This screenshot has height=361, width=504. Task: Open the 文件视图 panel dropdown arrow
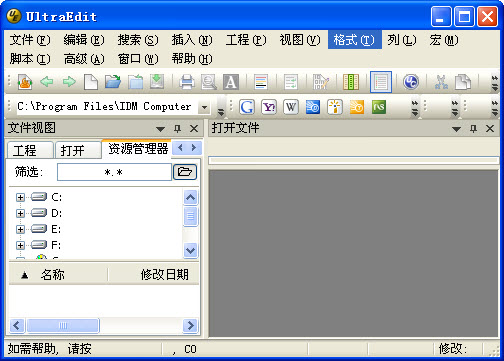coord(160,129)
